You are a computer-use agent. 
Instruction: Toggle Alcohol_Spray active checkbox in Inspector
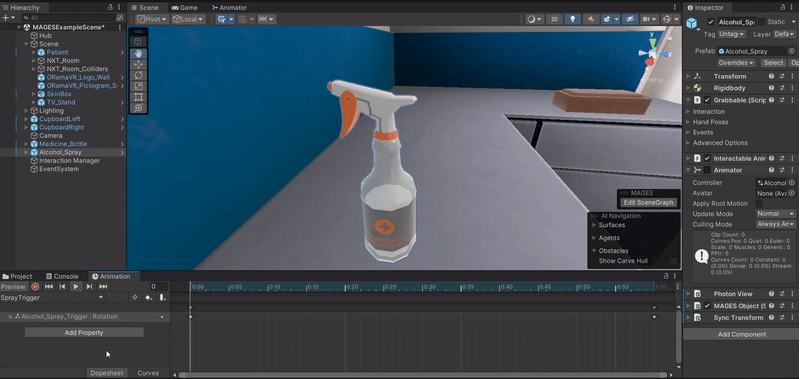tap(710, 22)
